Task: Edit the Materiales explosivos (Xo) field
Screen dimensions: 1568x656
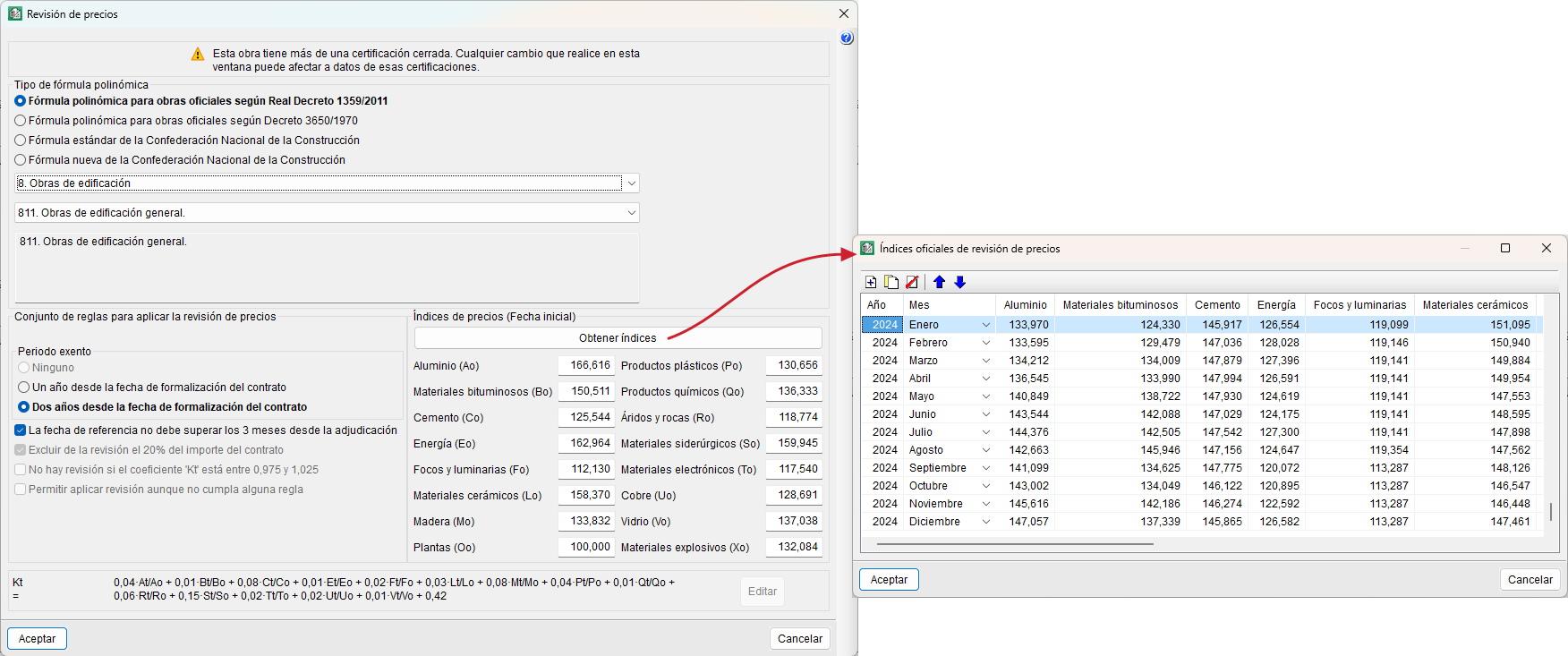Action: 794,547
